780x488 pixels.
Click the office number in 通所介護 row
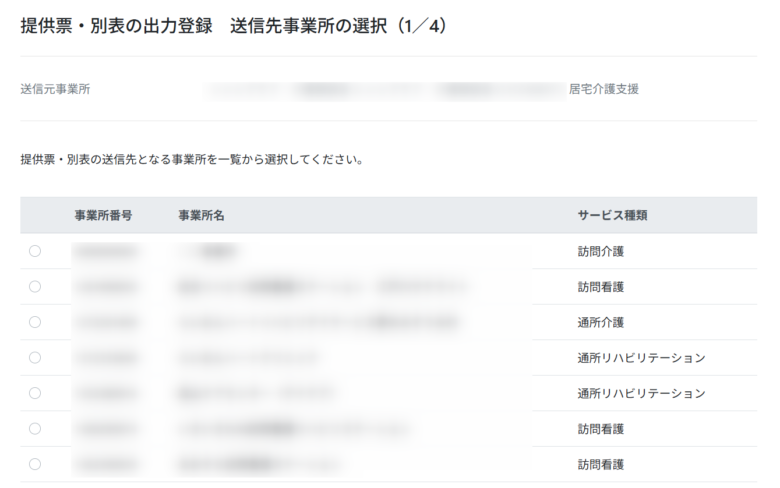(x=107, y=322)
